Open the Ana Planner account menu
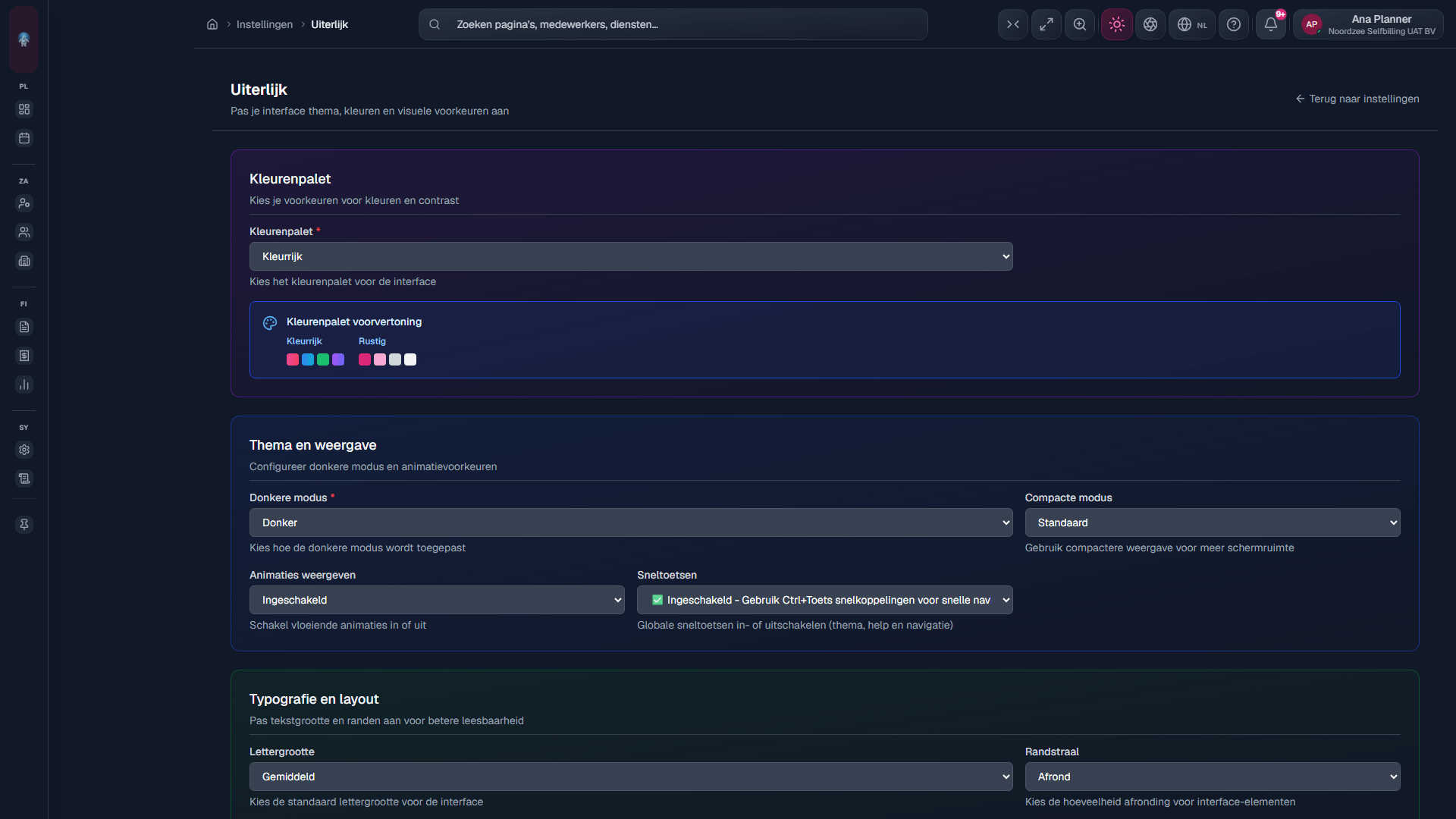Image resolution: width=1456 pixels, height=819 pixels. (1368, 24)
